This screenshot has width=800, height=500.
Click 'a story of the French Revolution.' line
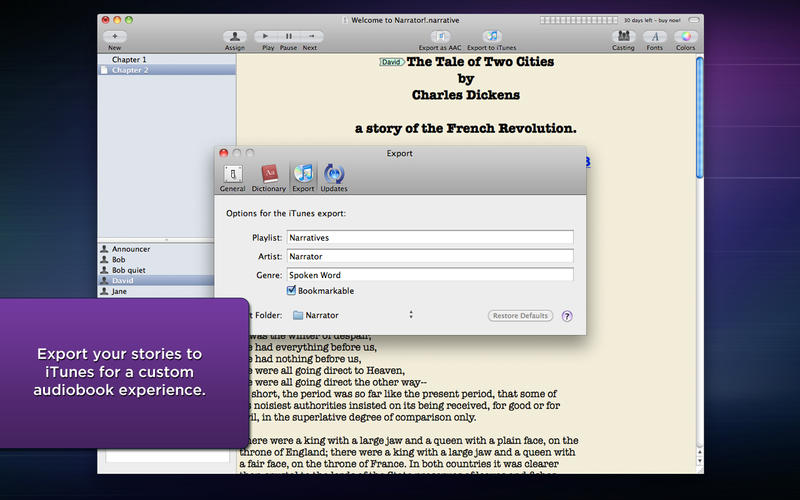(x=466, y=129)
